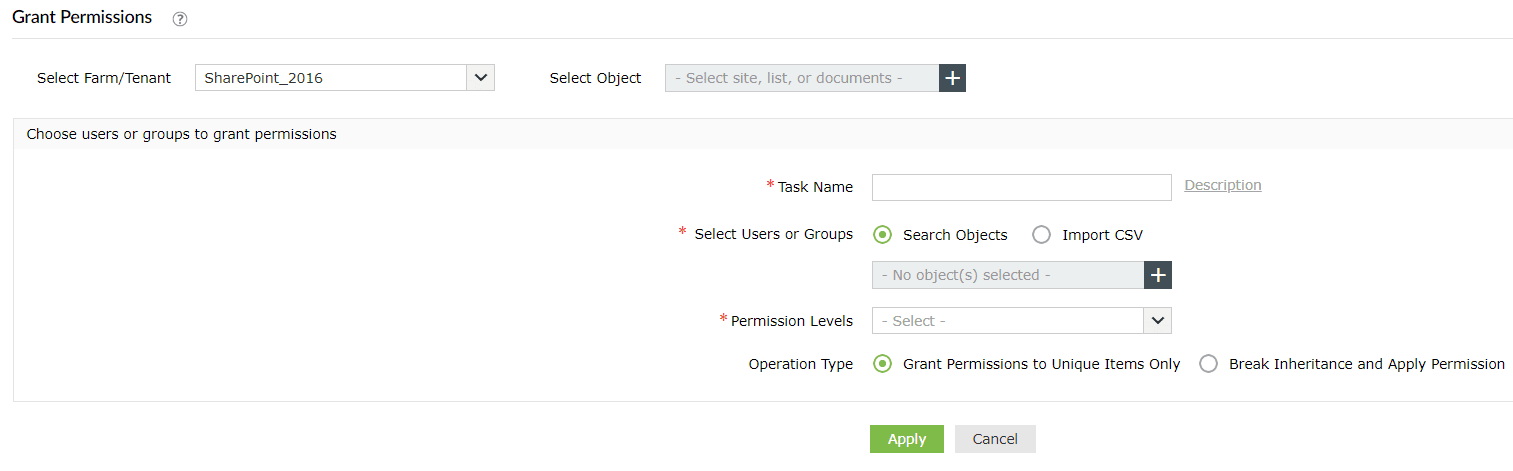Select the Search Objects radio button
This screenshot has height=471, width=1513.
[x=882, y=235]
